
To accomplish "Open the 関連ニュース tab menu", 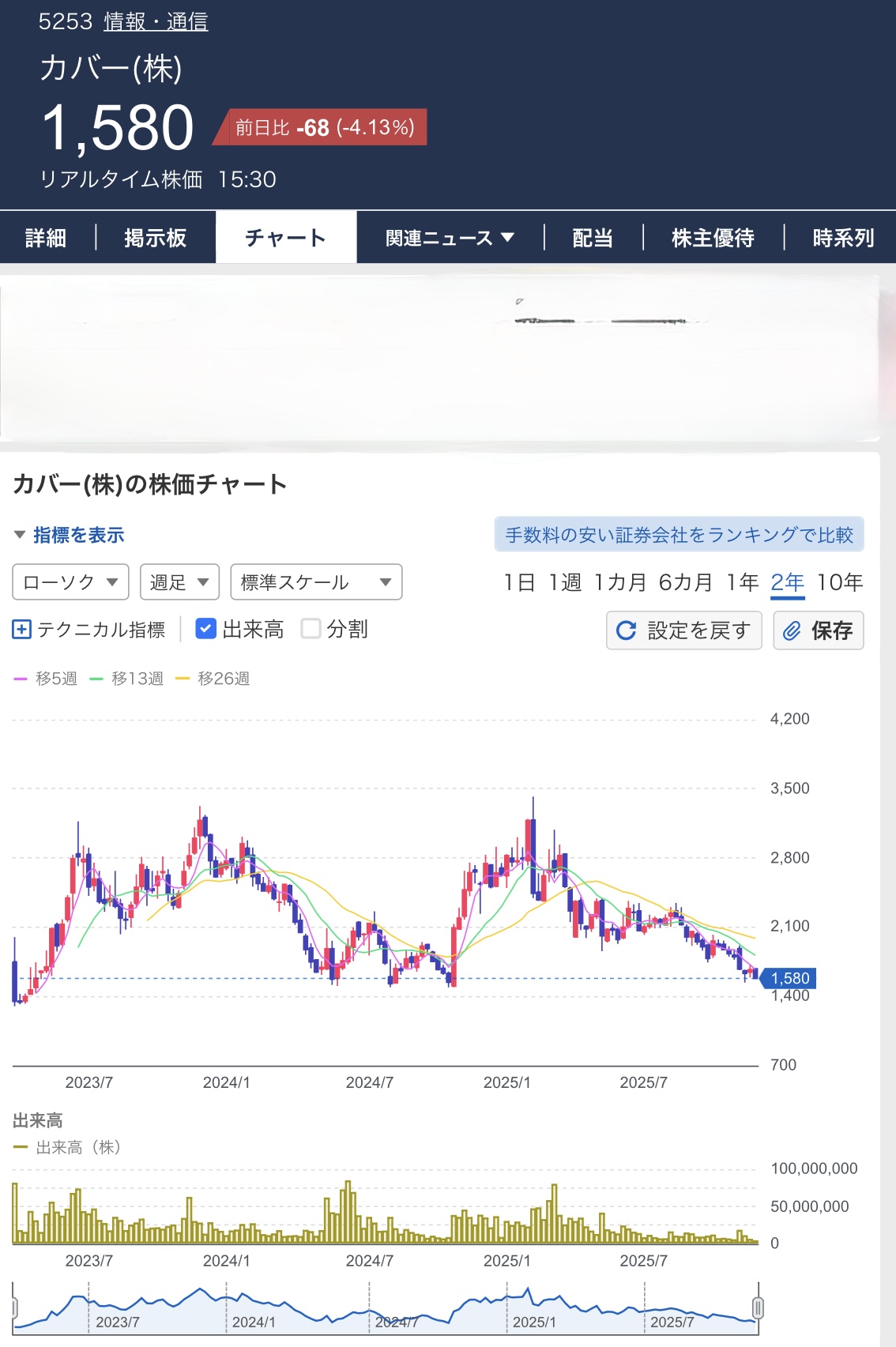I will click(x=450, y=238).
